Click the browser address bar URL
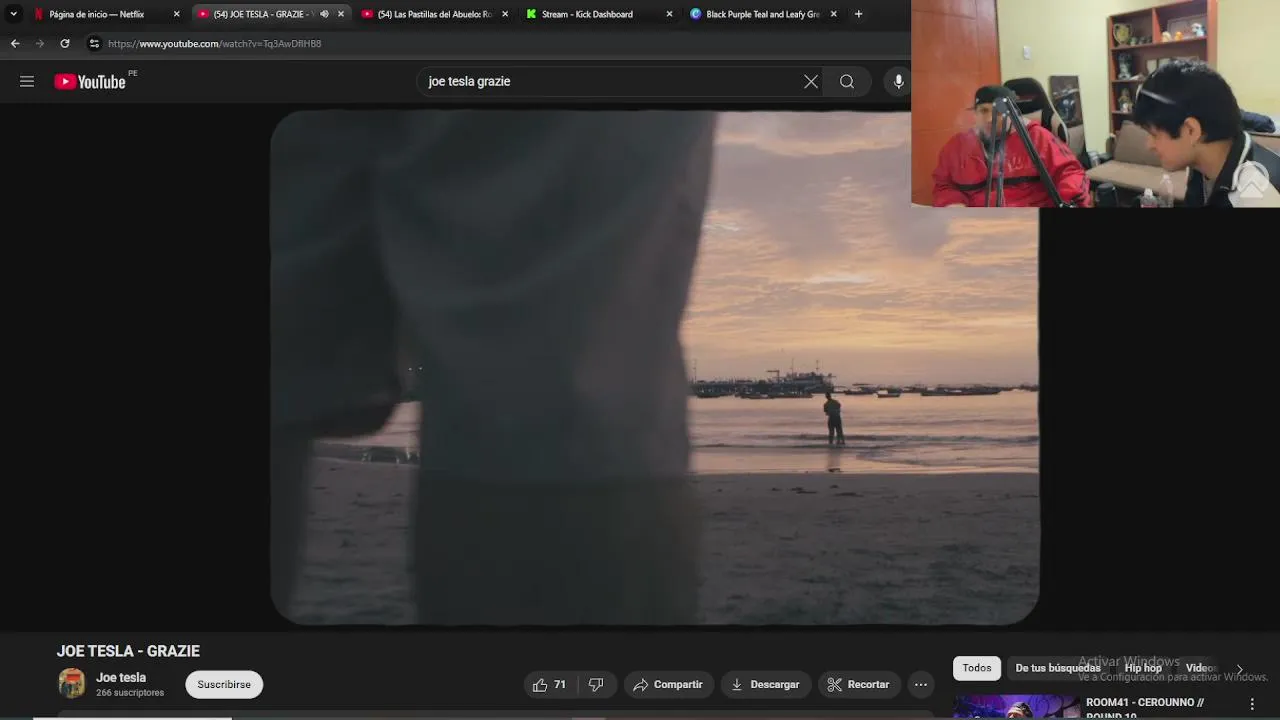 214,44
